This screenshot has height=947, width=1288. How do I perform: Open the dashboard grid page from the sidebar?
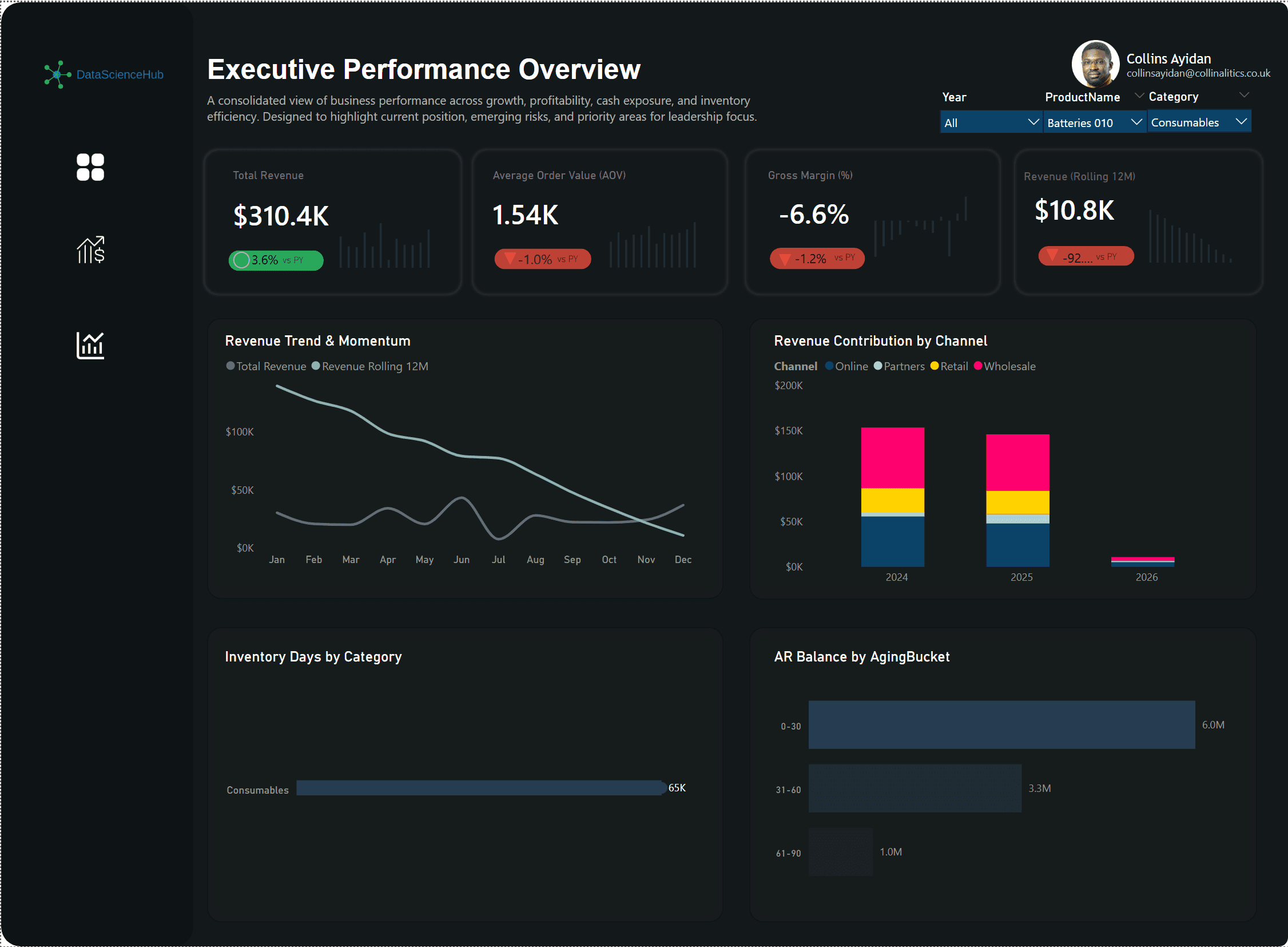pyautogui.click(x=90, y=167)
